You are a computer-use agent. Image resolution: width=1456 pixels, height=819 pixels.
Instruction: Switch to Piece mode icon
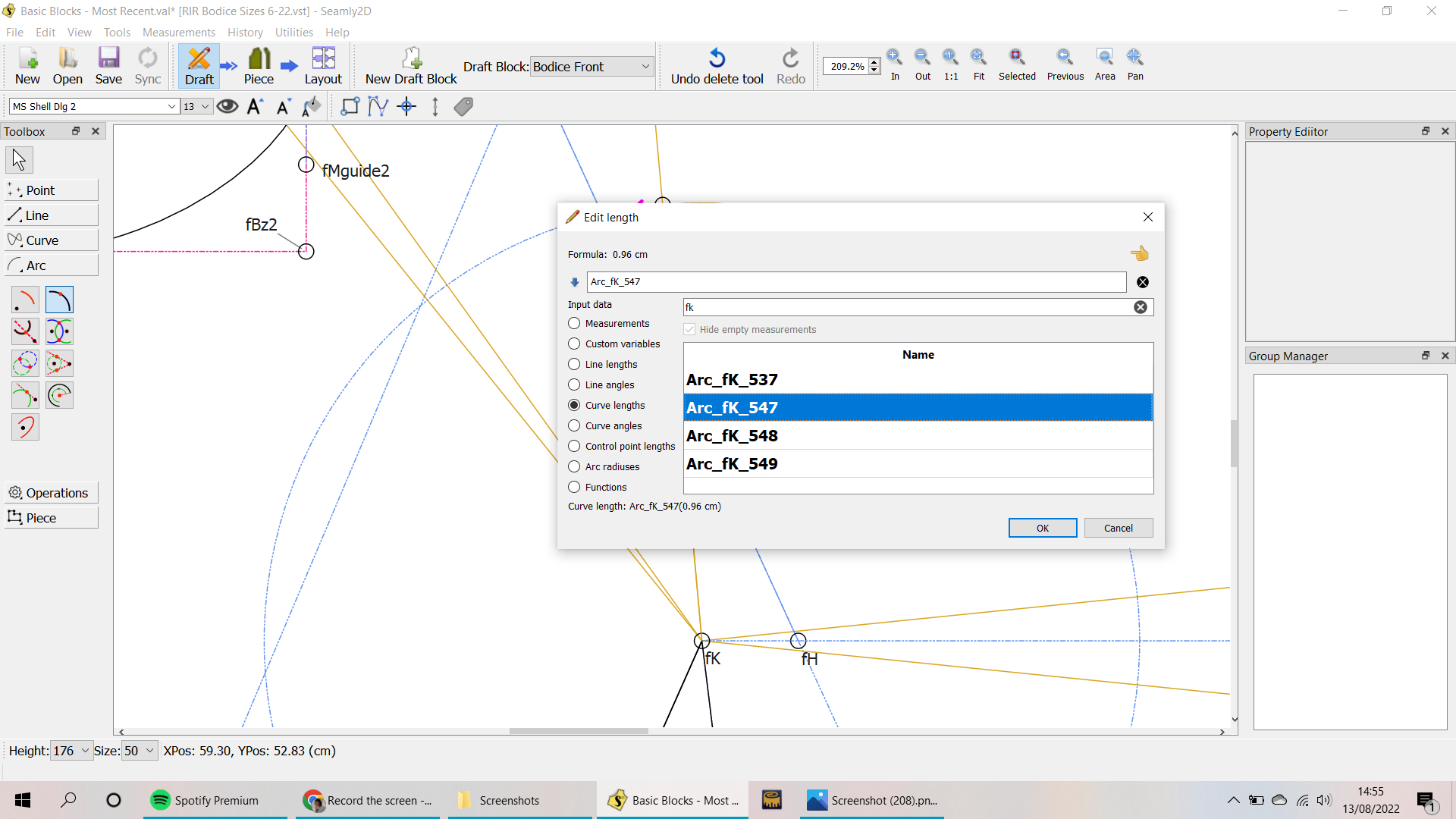coord(259,59)
